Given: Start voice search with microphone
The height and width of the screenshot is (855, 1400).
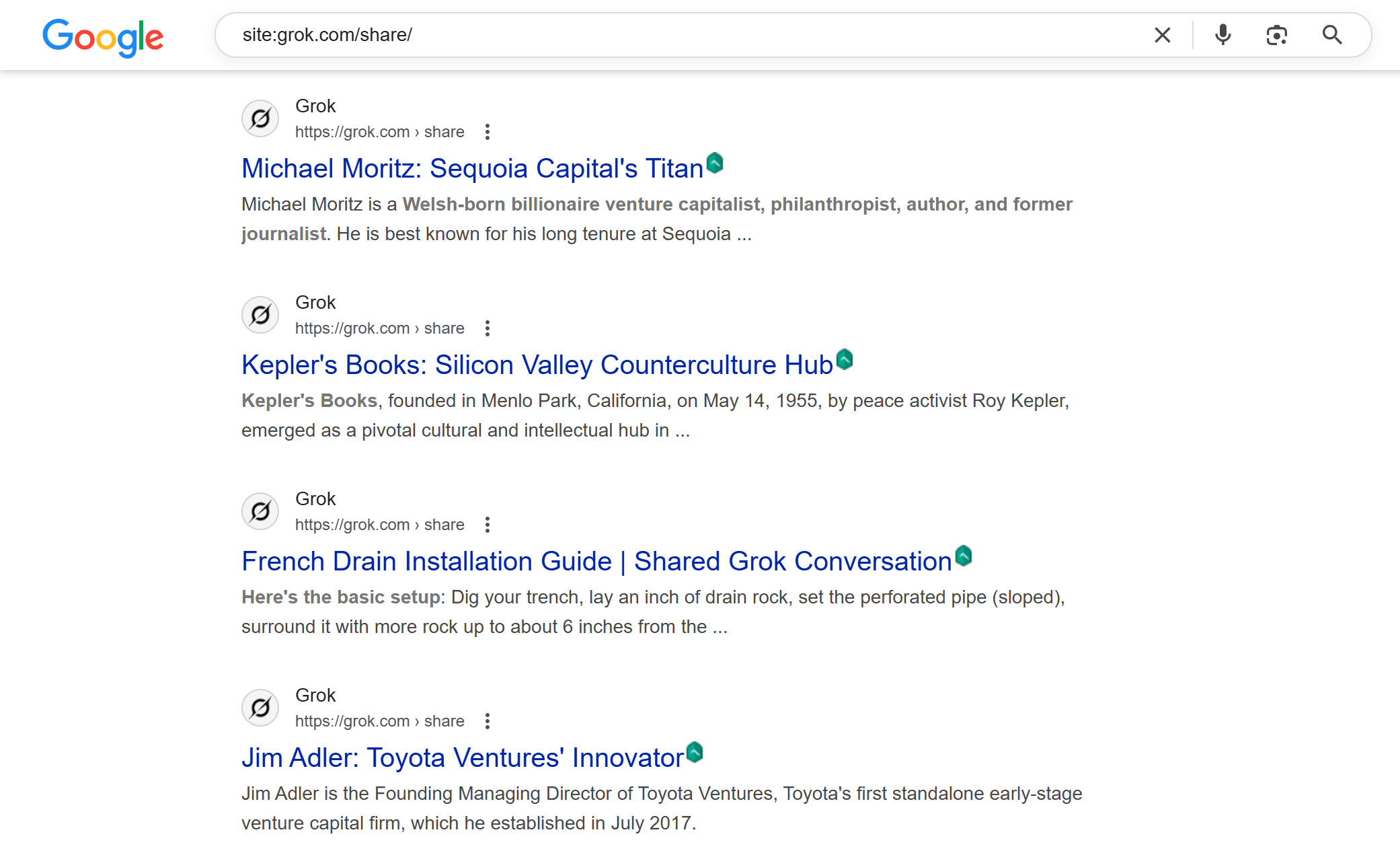Looking at the screenshot, I should [1223, 35].
